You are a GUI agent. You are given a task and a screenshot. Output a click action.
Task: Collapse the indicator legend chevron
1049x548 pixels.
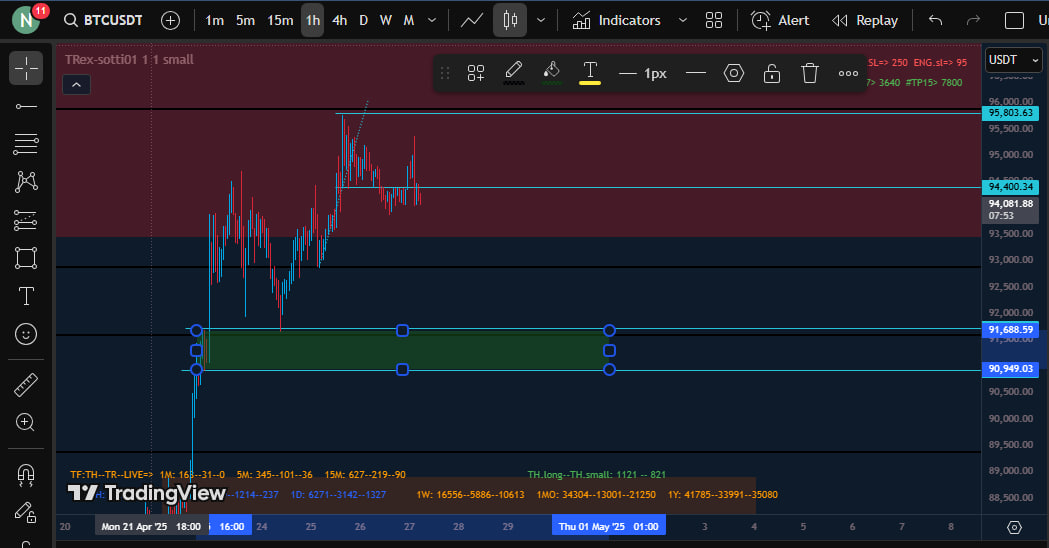tap(76, 84)
